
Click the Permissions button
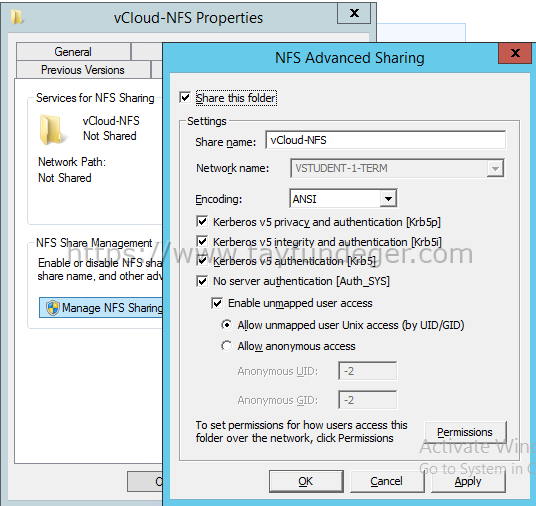pyautogui.click(x=465, y=432)
